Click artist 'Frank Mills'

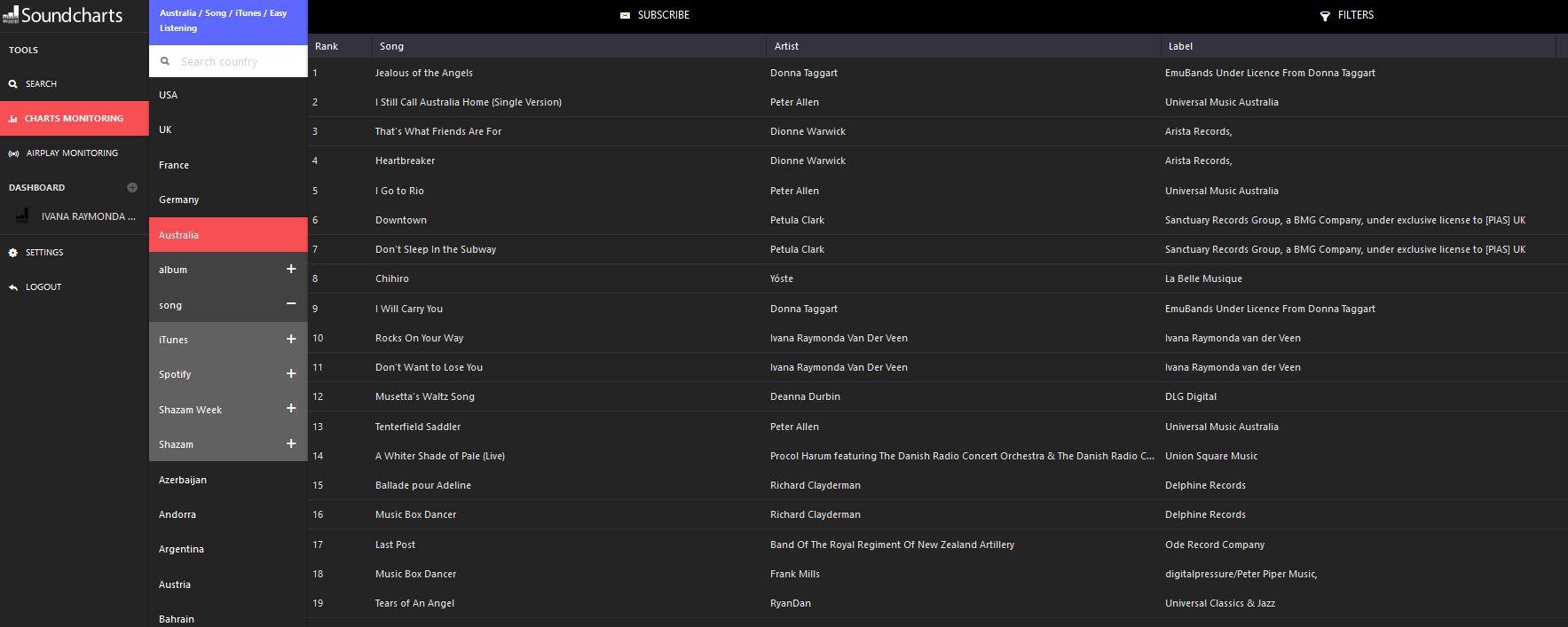(x=795, y=574)
